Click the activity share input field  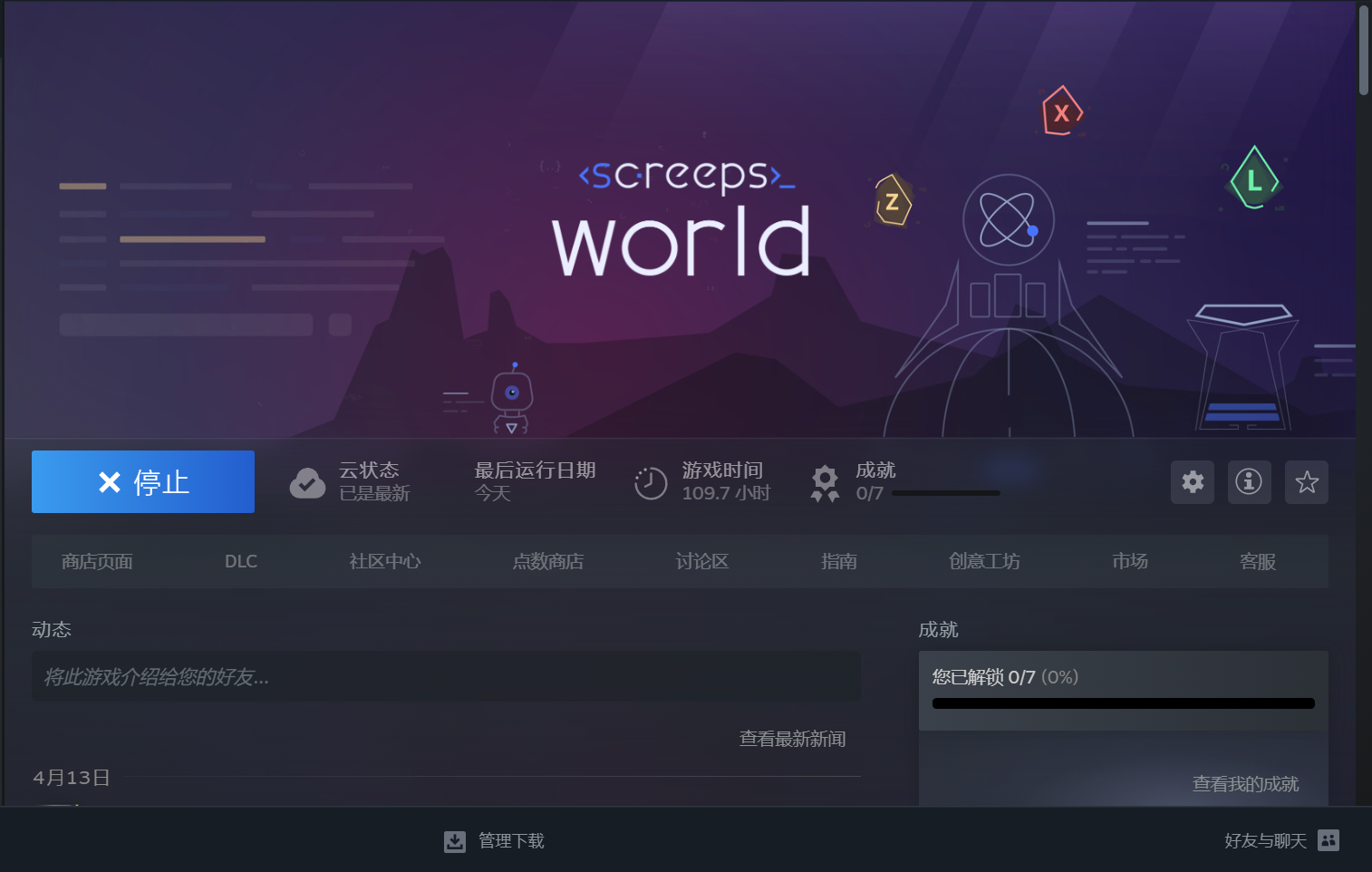(446, 676)
